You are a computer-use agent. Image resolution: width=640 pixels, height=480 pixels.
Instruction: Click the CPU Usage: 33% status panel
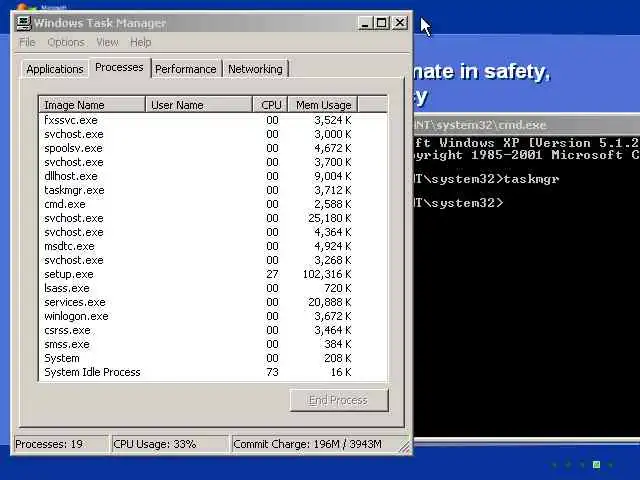(169, 444)
